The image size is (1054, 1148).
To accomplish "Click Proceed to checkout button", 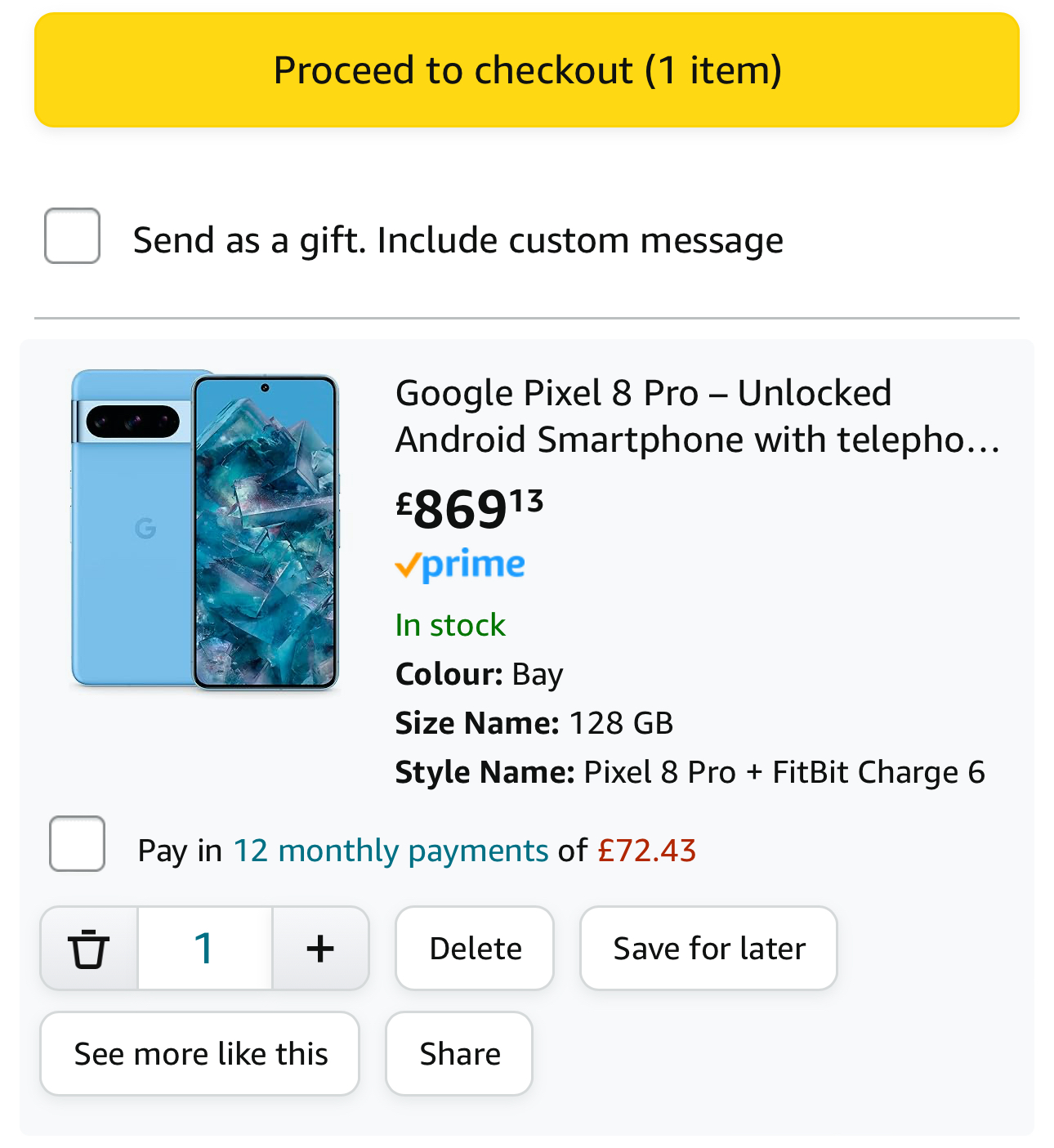I will (527, 70).
